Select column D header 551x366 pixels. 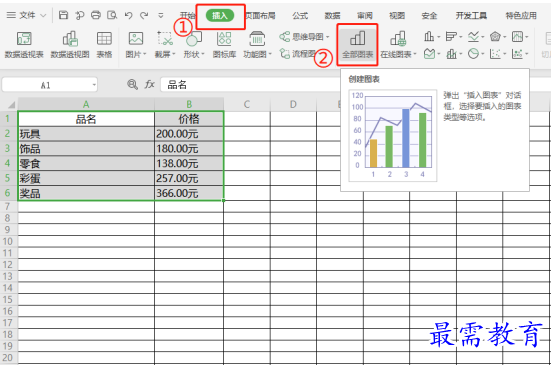pyautogui.click(x=293, y=104)
